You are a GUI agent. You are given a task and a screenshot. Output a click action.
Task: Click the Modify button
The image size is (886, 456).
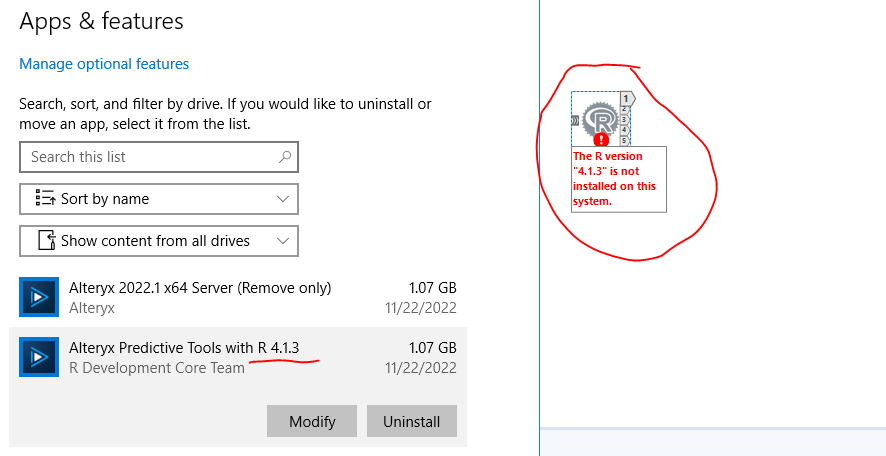pyautogui.click(x=312, y=421)
